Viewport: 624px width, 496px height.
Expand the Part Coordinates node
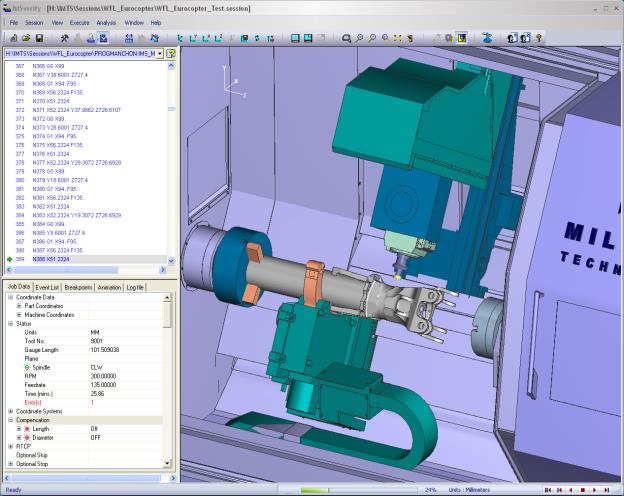[19, 306]
